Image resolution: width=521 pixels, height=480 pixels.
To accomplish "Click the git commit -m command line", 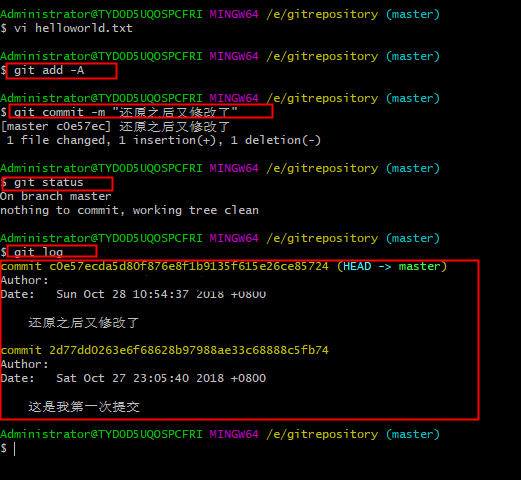I will click(x=126, y=112).
